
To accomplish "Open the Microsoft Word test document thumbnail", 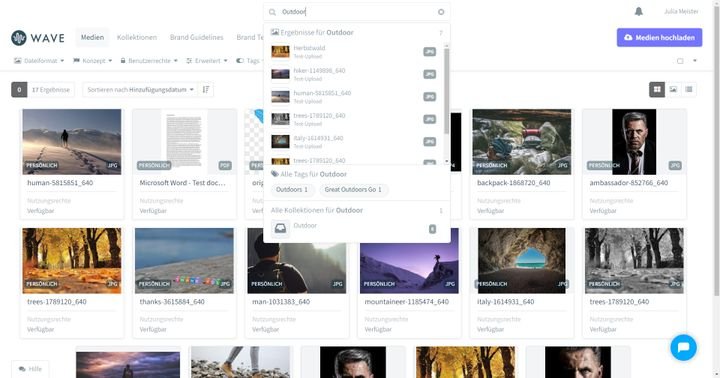I will 184,141.
